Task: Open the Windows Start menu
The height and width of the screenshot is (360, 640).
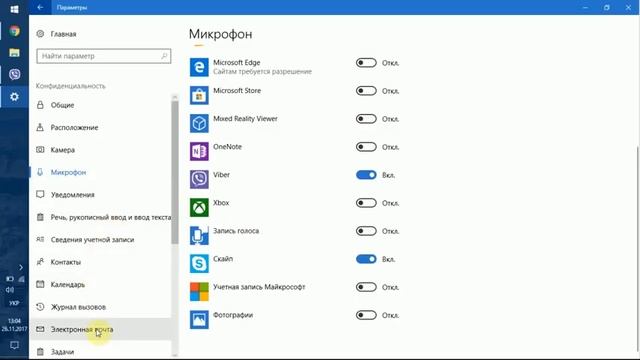Action: coord(15,9)
